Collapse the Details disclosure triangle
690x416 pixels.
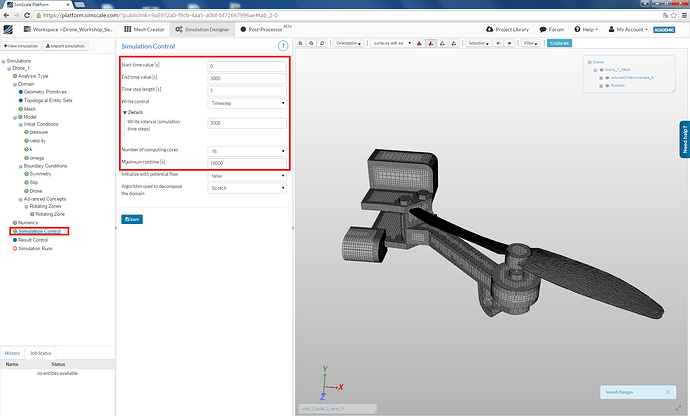coord(124,112)
